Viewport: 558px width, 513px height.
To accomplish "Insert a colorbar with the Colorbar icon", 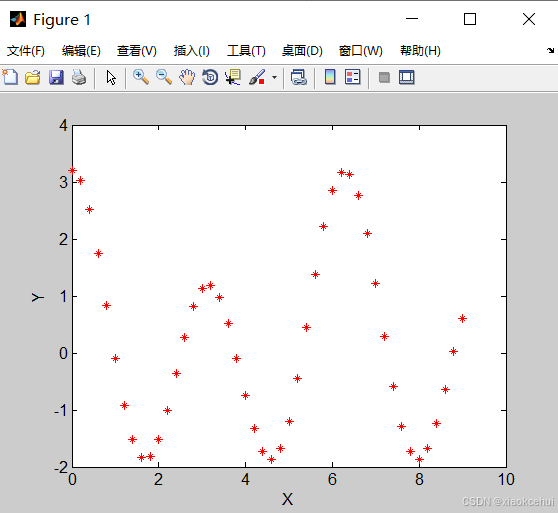I will click(330, 77).
